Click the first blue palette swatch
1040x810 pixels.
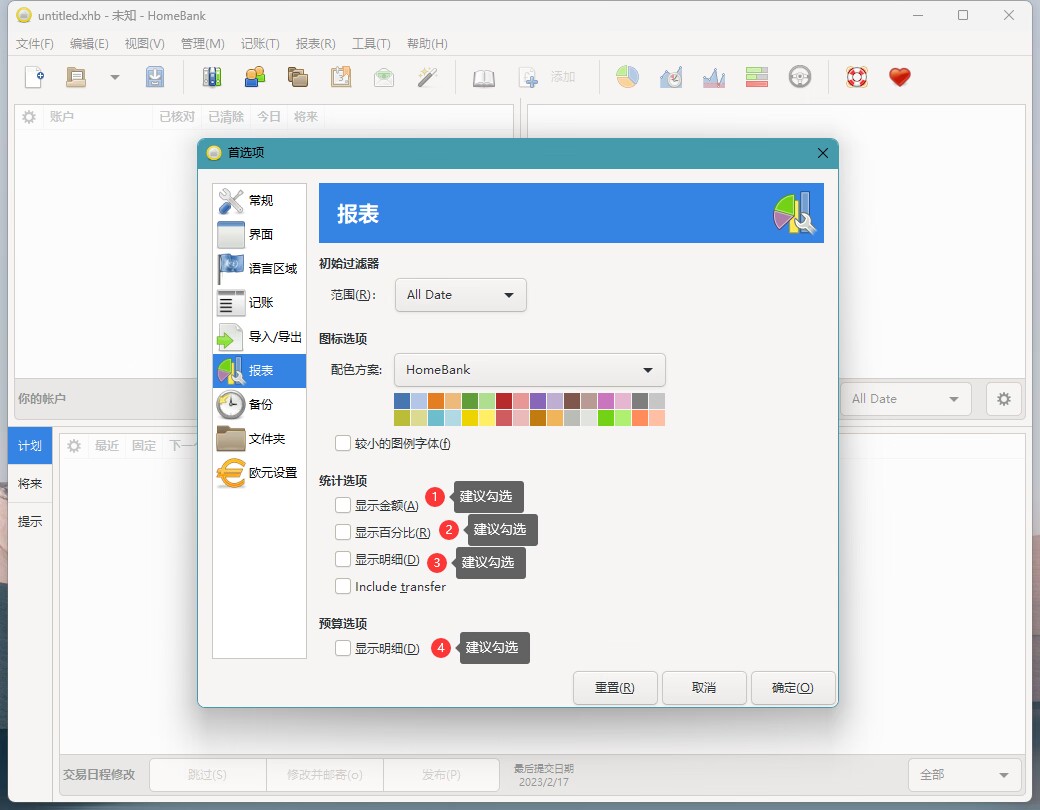tap(402, 401)
